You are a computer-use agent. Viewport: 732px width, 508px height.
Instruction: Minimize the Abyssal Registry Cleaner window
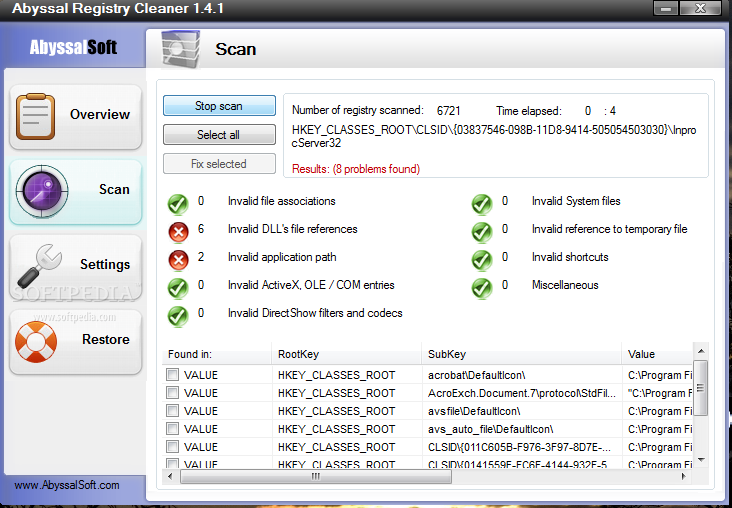[x=666, y=8]
